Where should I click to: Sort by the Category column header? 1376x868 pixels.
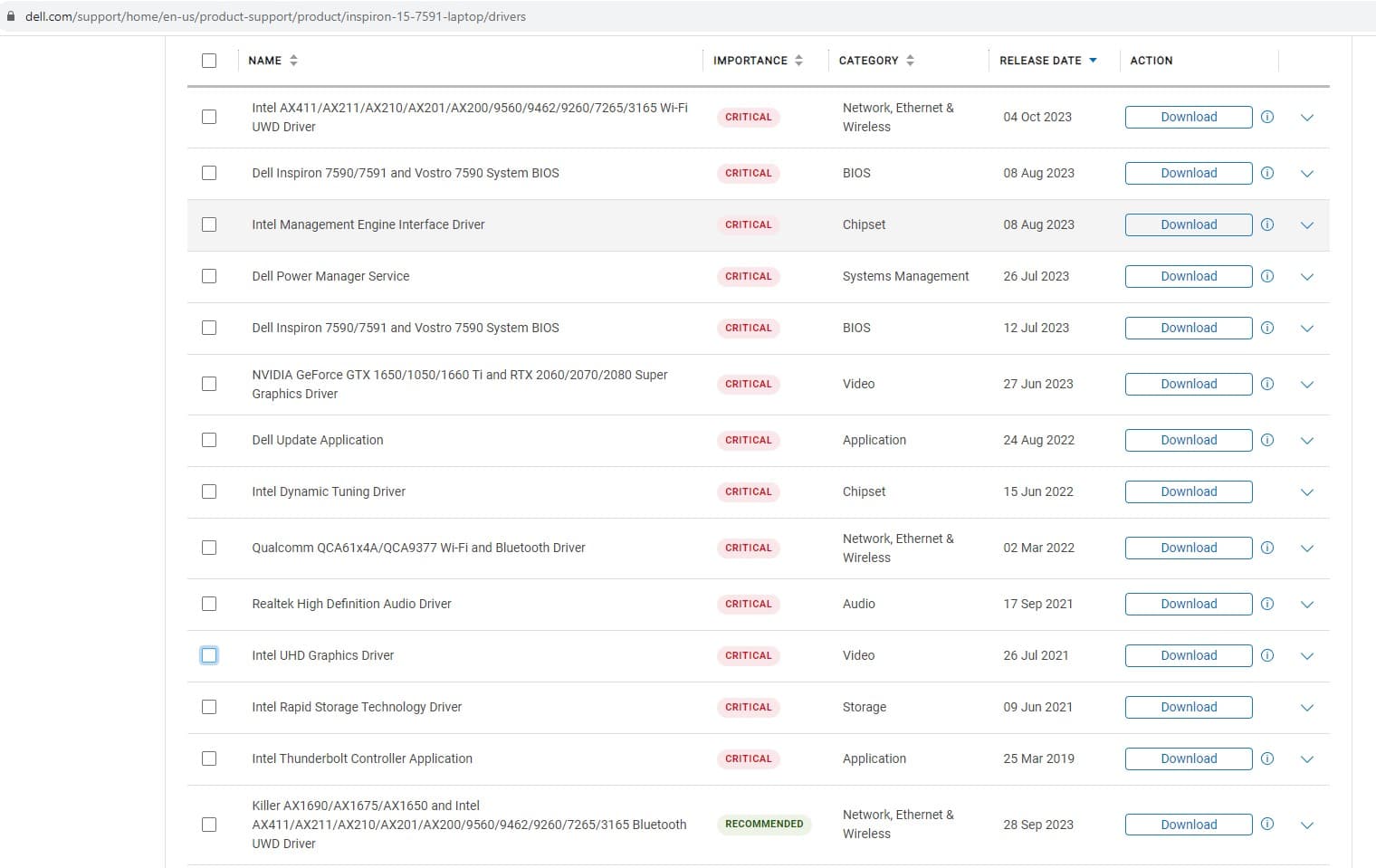pyautogui.click(x=868, y=61)
